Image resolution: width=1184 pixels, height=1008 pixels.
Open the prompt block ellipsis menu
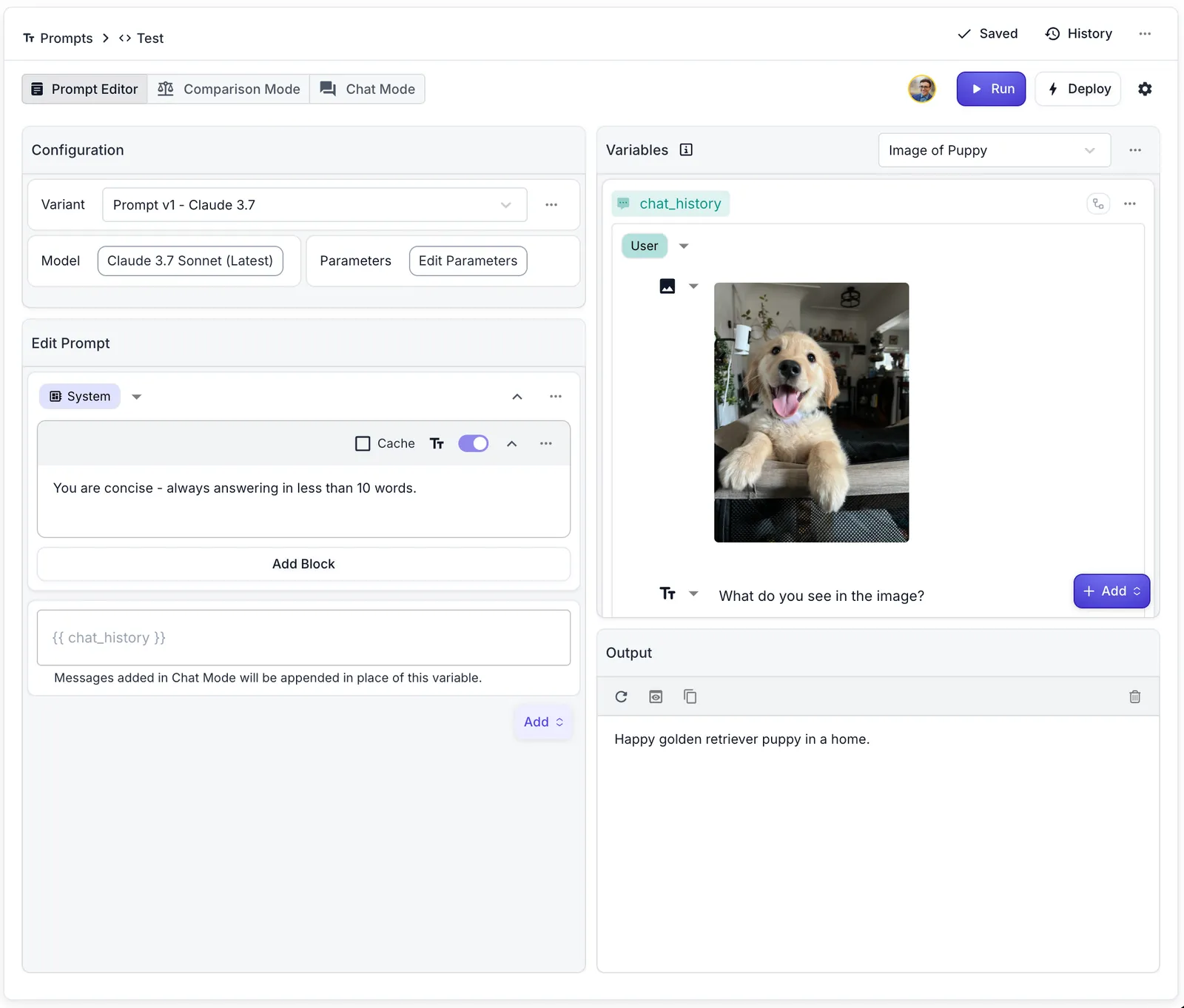coord(546,443)
